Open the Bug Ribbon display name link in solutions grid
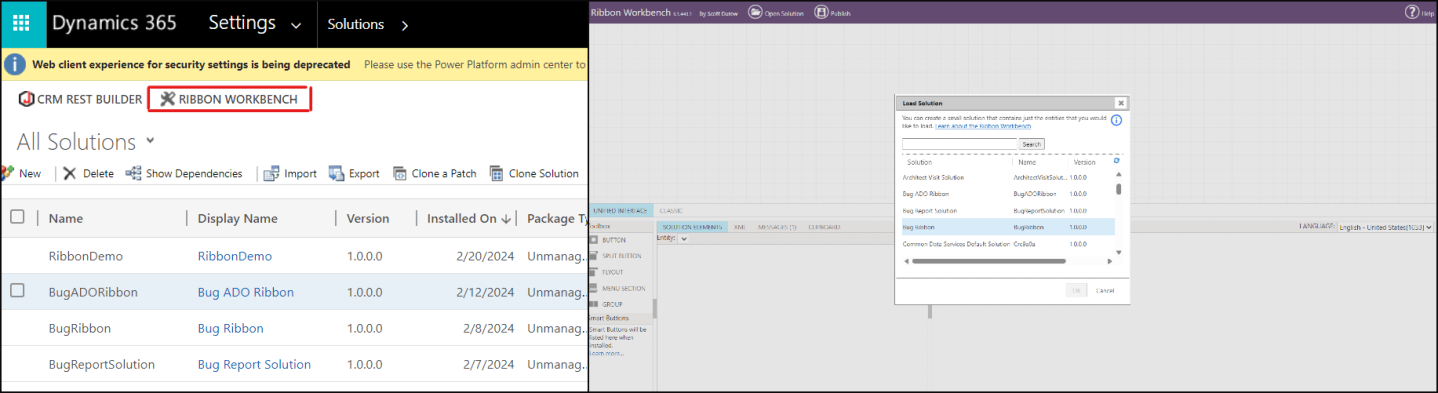Screen dimensions: 1438x393 [x=231, y=328]
